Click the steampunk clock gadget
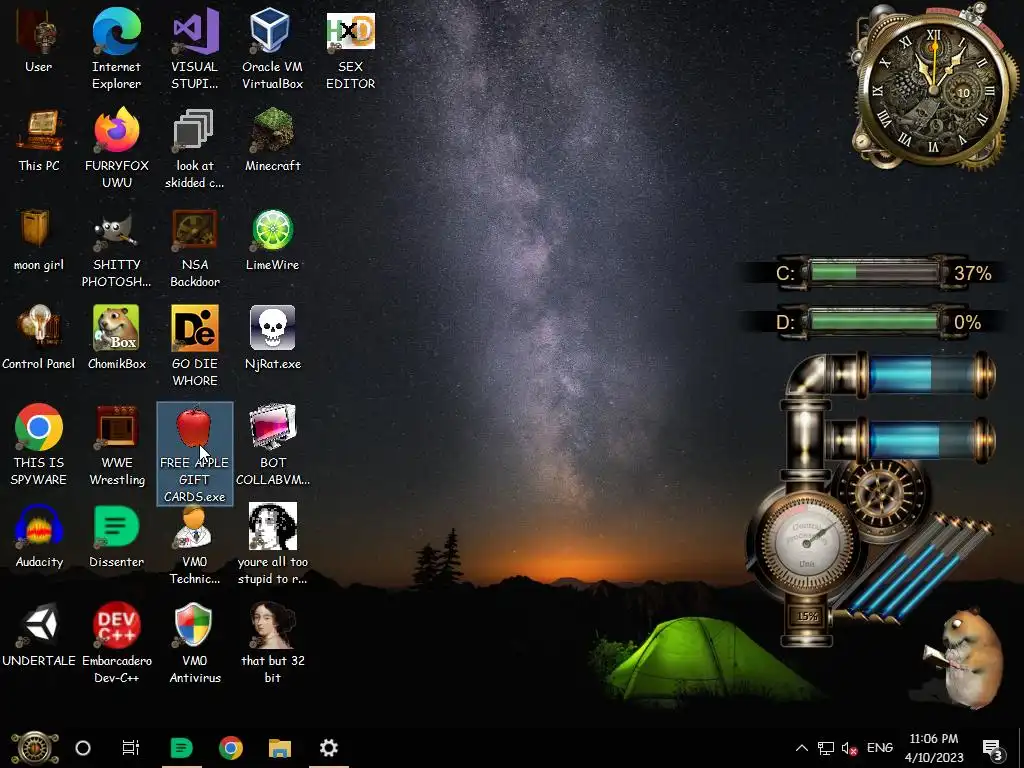Screen dimensions: 1024x768 934,88
